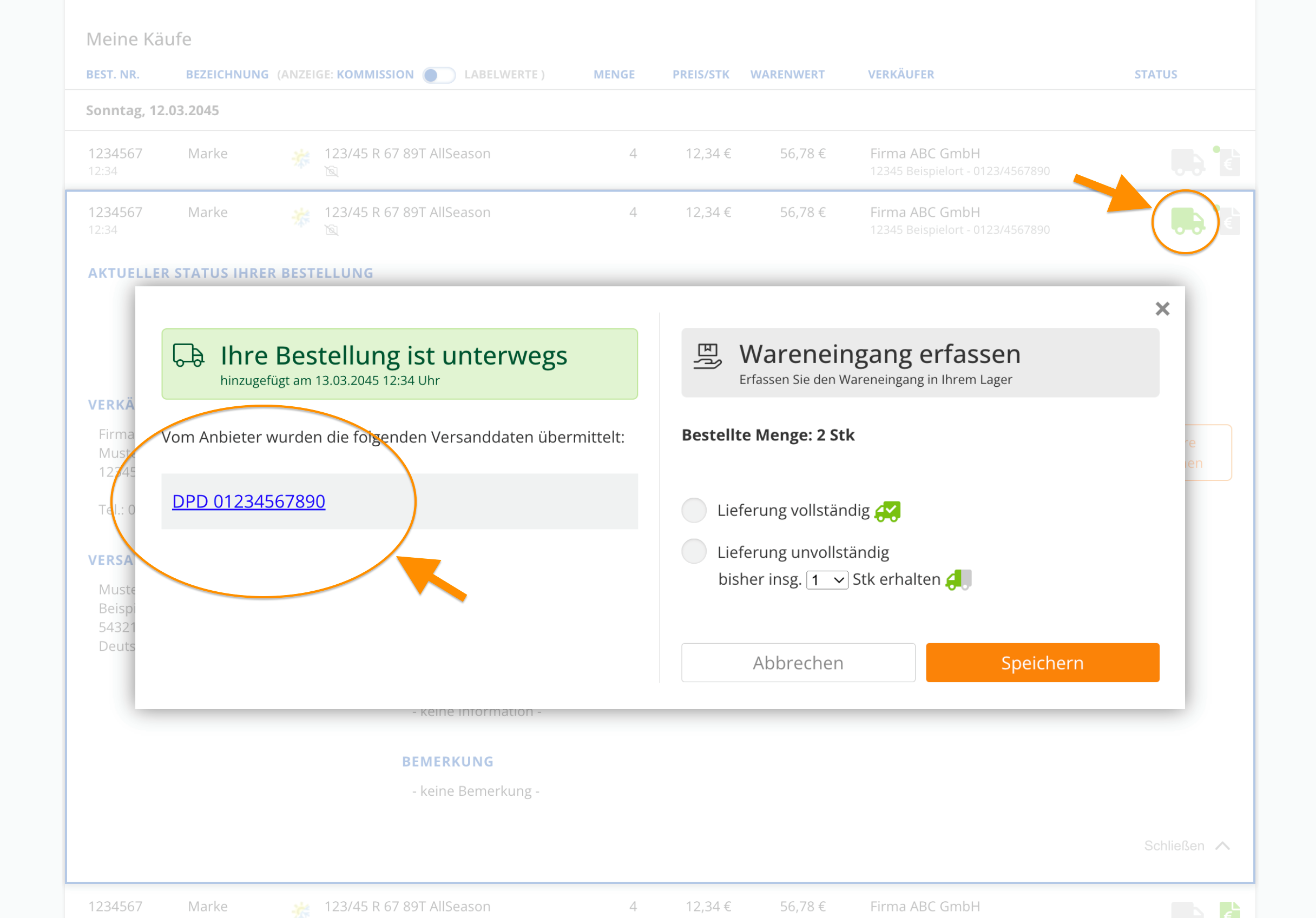Click the gray truck icon in the first order row
The image size is (1316, 918).
click(x=1188, y=162)
